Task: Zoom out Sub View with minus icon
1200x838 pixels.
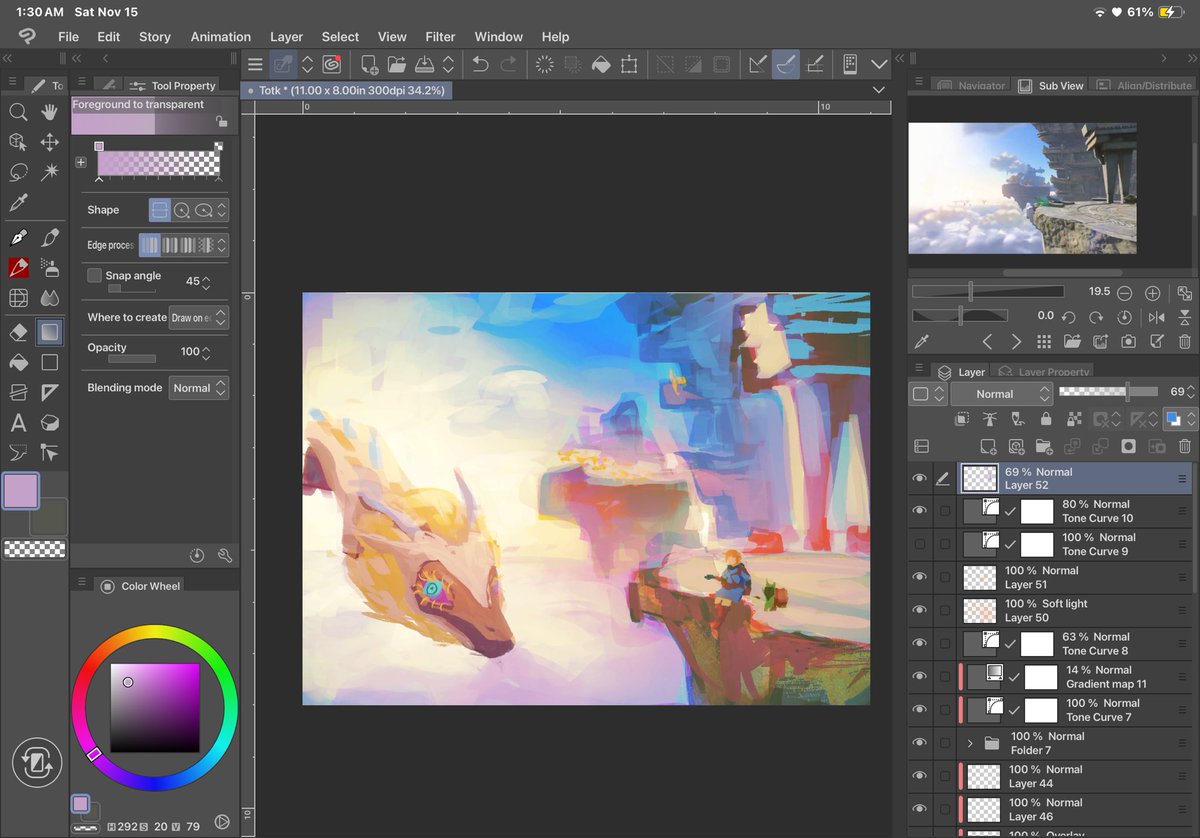Action: coord(1125,292)
